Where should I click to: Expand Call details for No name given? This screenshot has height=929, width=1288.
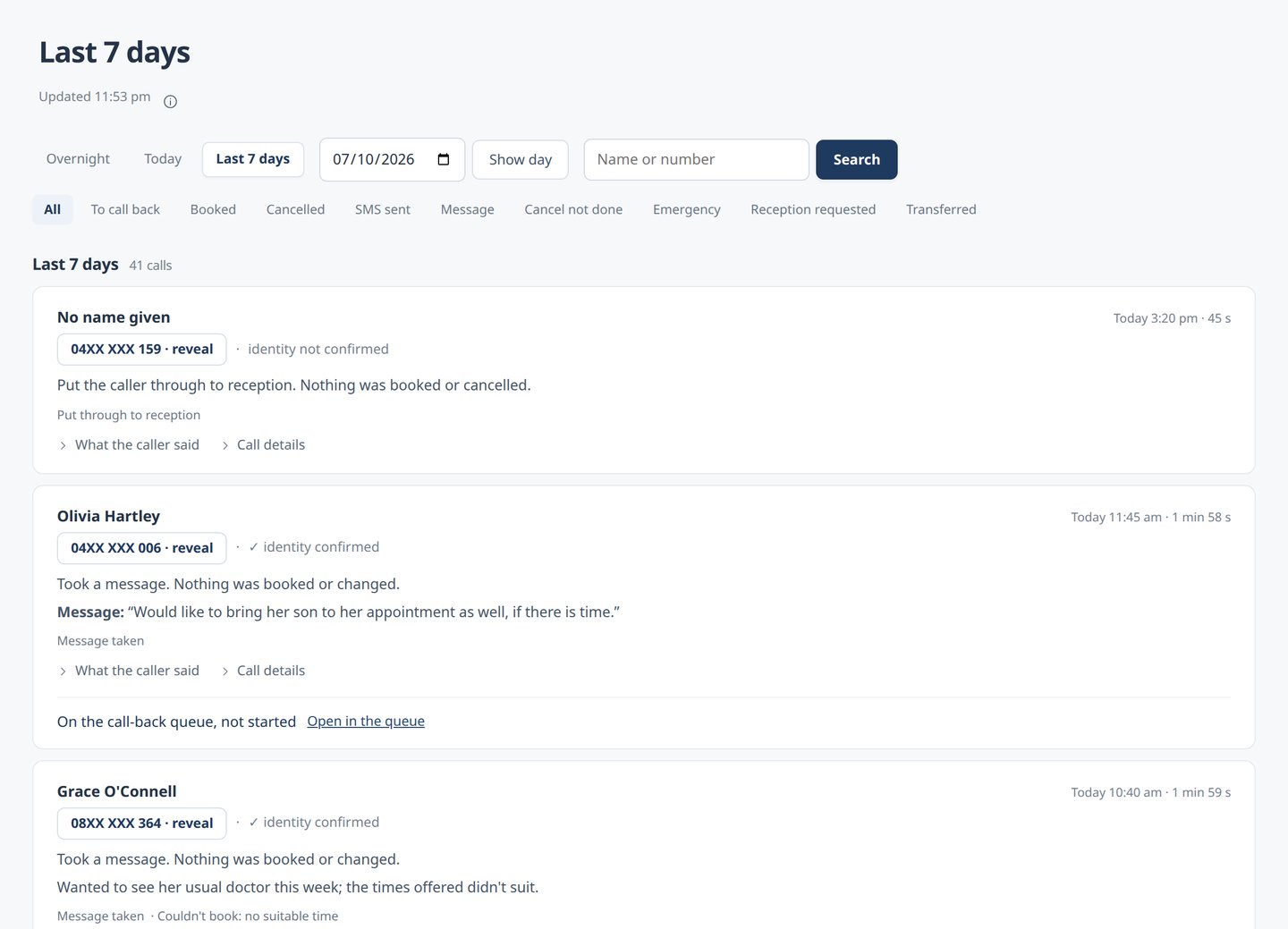(x=263, y=444)
